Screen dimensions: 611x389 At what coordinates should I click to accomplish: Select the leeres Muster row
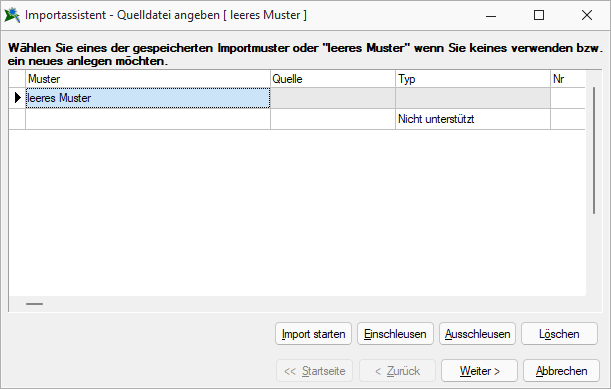(x=297, y=98)
